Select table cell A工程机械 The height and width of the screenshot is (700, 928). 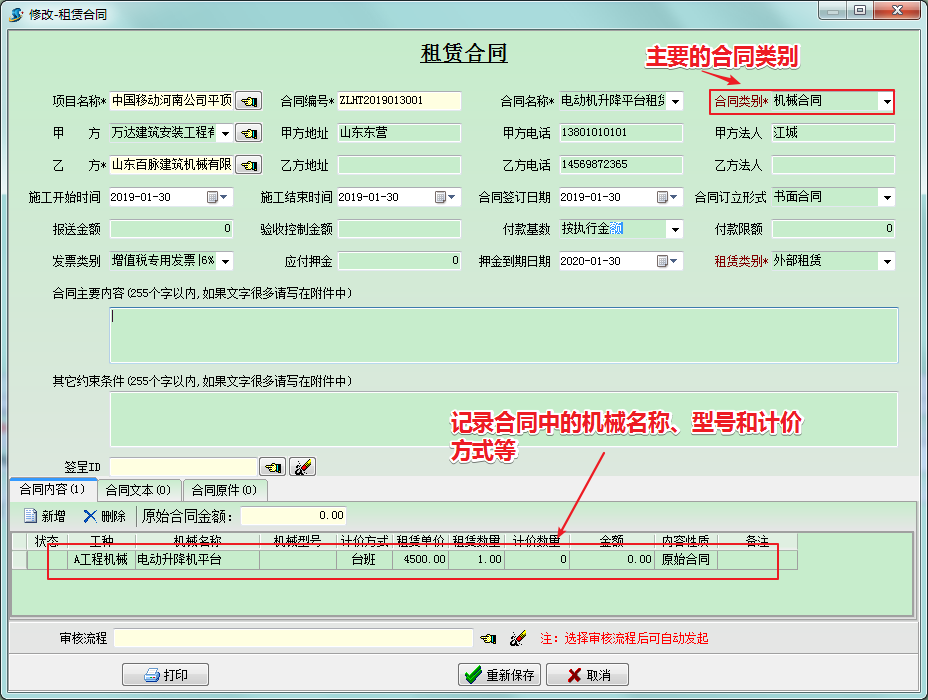click(x=102, y=560)
